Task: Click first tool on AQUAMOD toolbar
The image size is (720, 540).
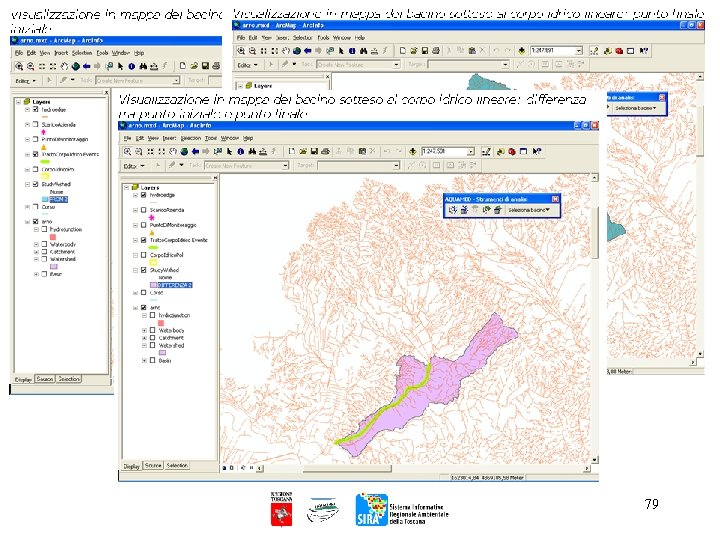Action: coord(453,210)
